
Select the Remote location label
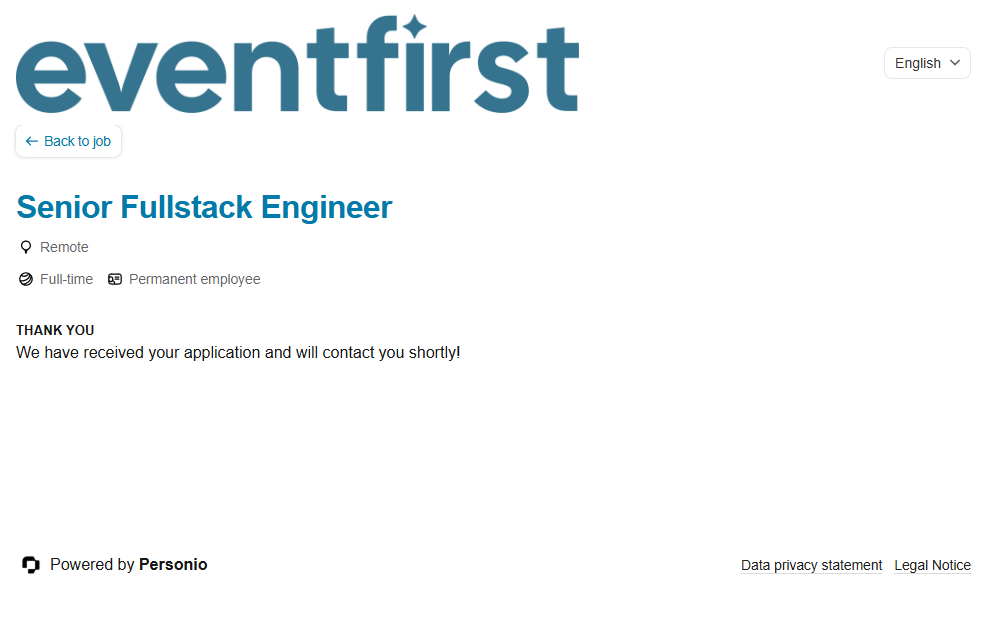pos(64,247)
